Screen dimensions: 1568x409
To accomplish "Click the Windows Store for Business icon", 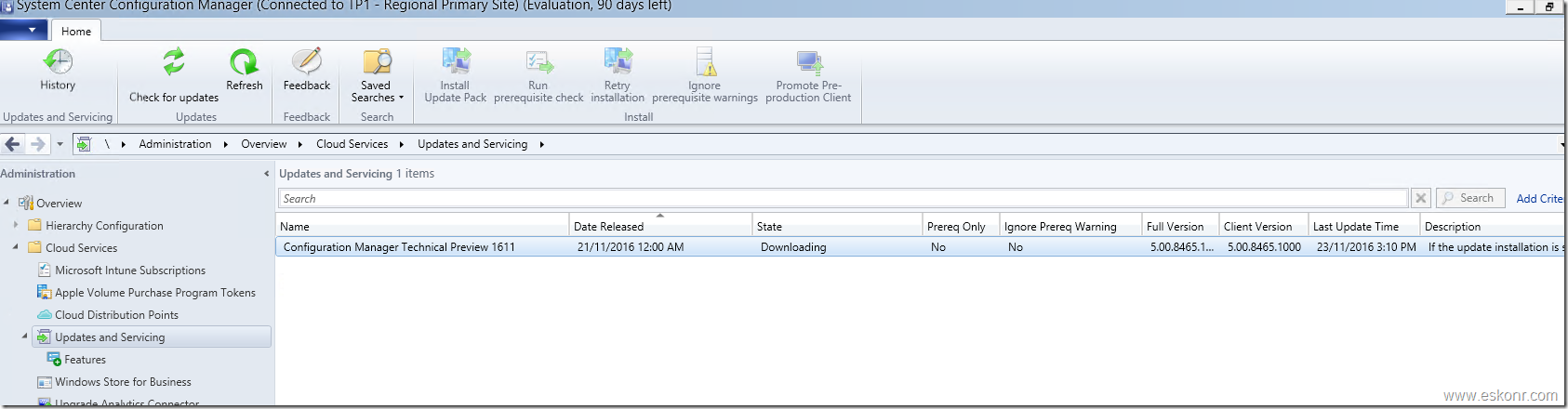I will coord(44,381).
